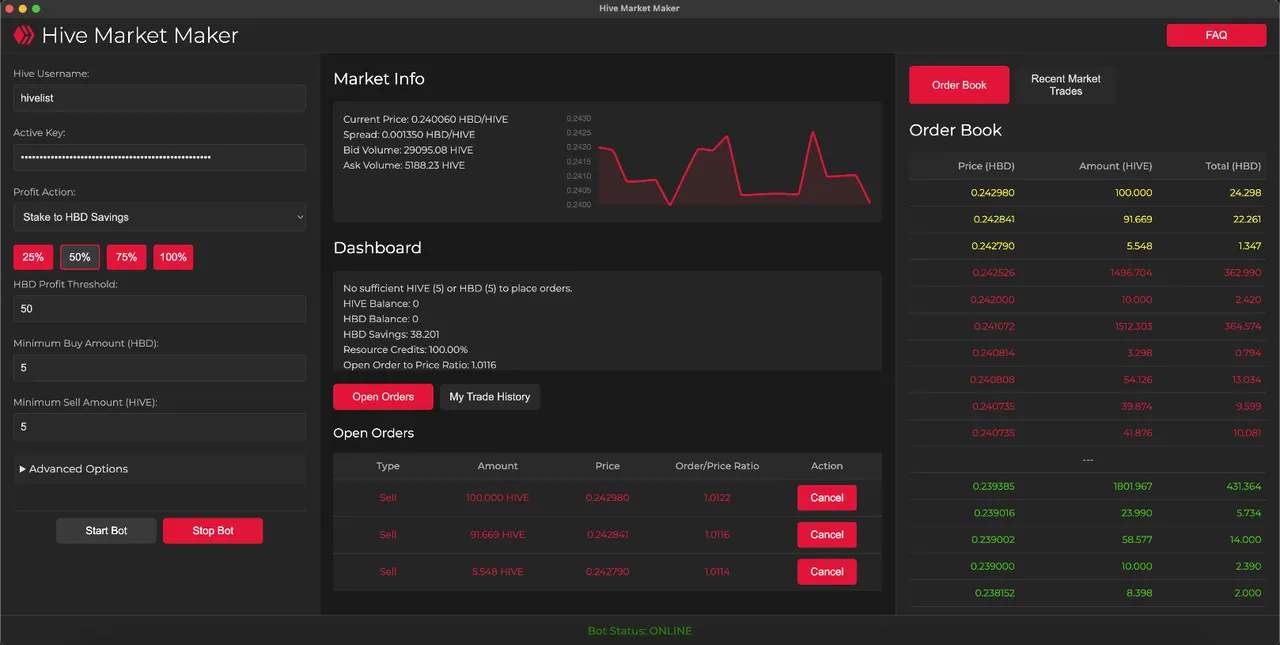Click bid price 0.238152
Viewport: 1280px width, 645px height.
click(x=993, y=593)
